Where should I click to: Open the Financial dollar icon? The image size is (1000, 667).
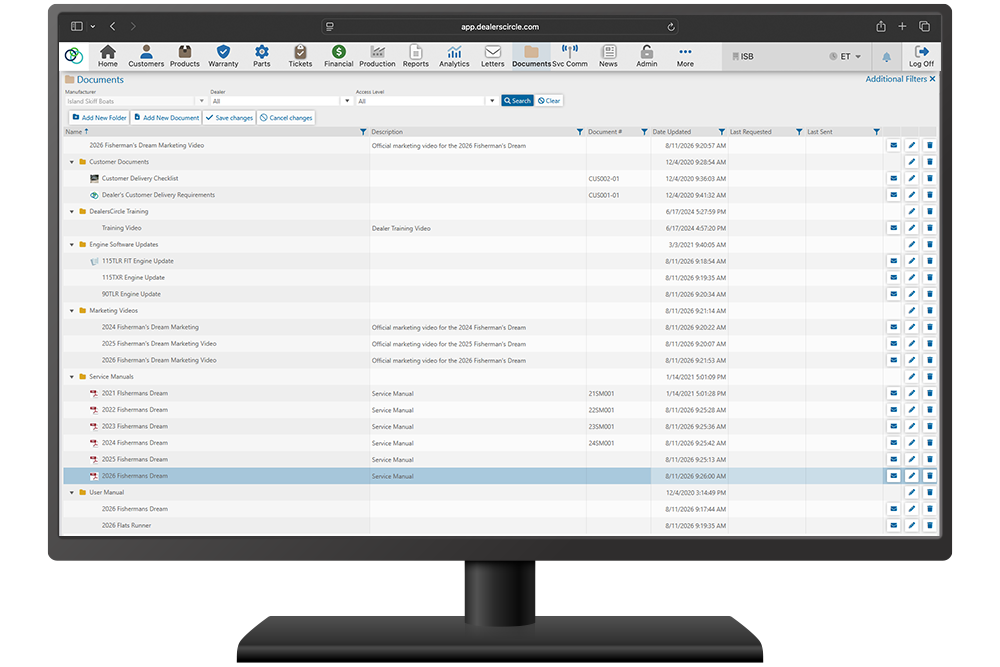(x=339, y=52)
